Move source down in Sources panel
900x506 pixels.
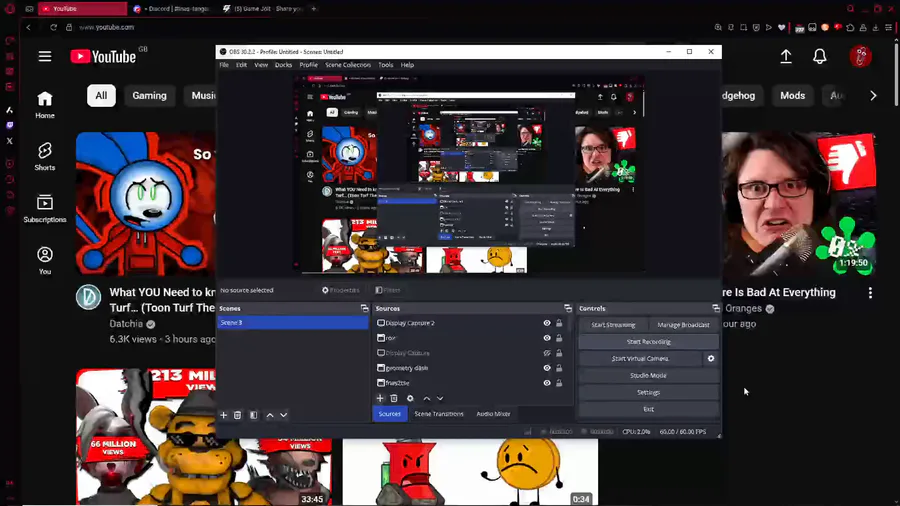[440, 398]
